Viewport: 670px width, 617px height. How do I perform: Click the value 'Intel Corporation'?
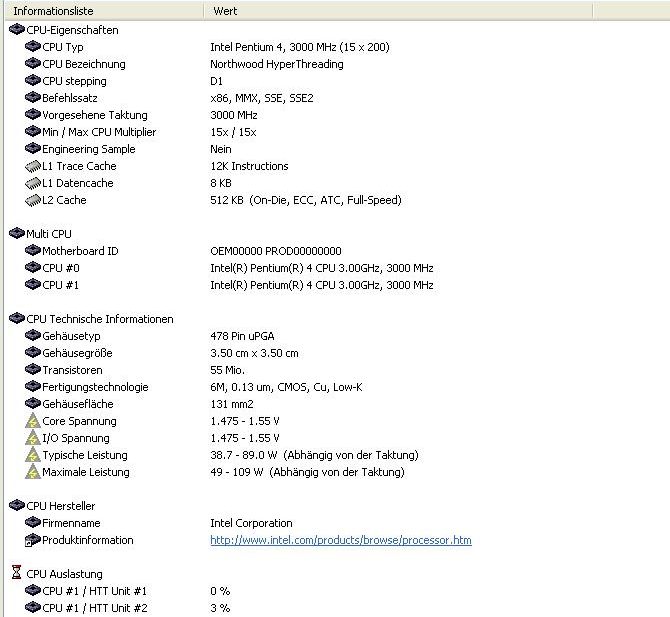coord(251,523)
